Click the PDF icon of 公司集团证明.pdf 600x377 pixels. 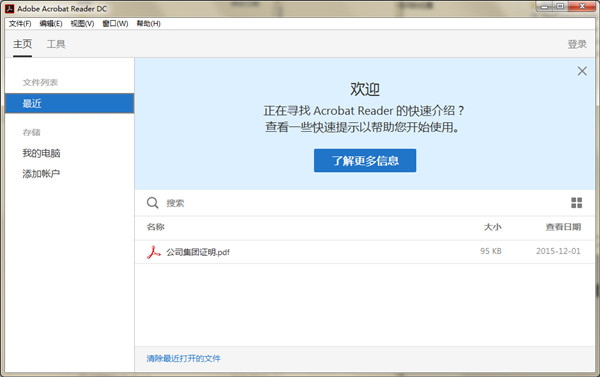click(153, 252)
